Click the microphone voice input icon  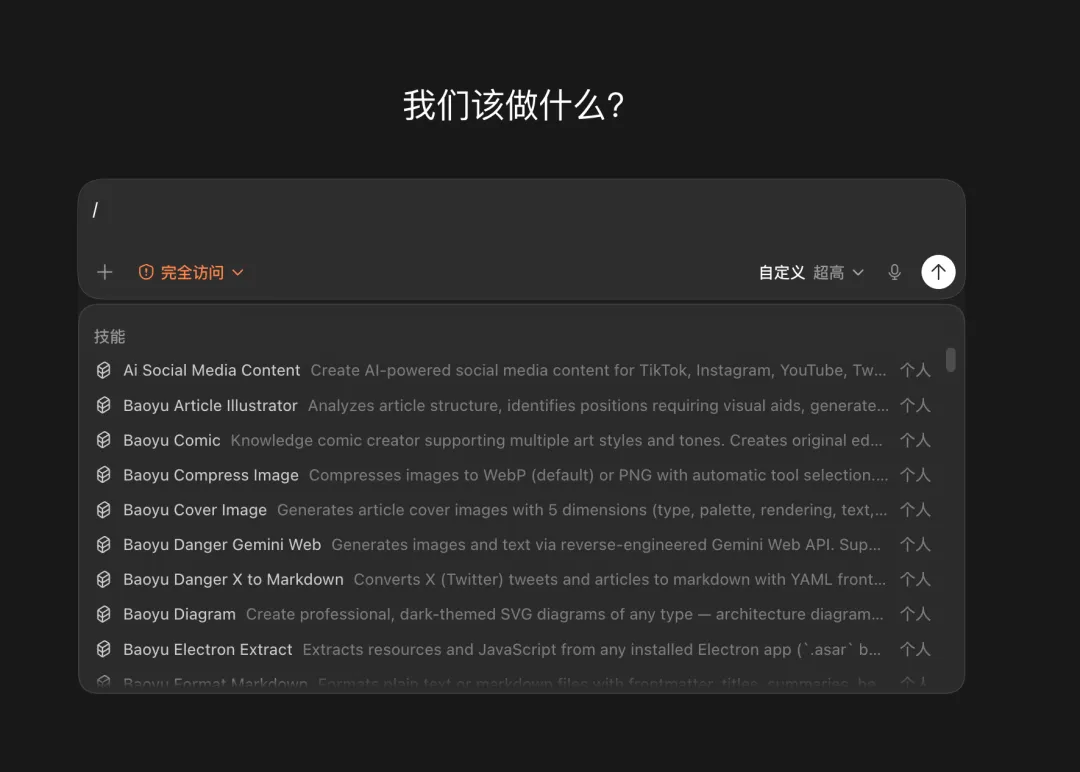tap(894, 272)
